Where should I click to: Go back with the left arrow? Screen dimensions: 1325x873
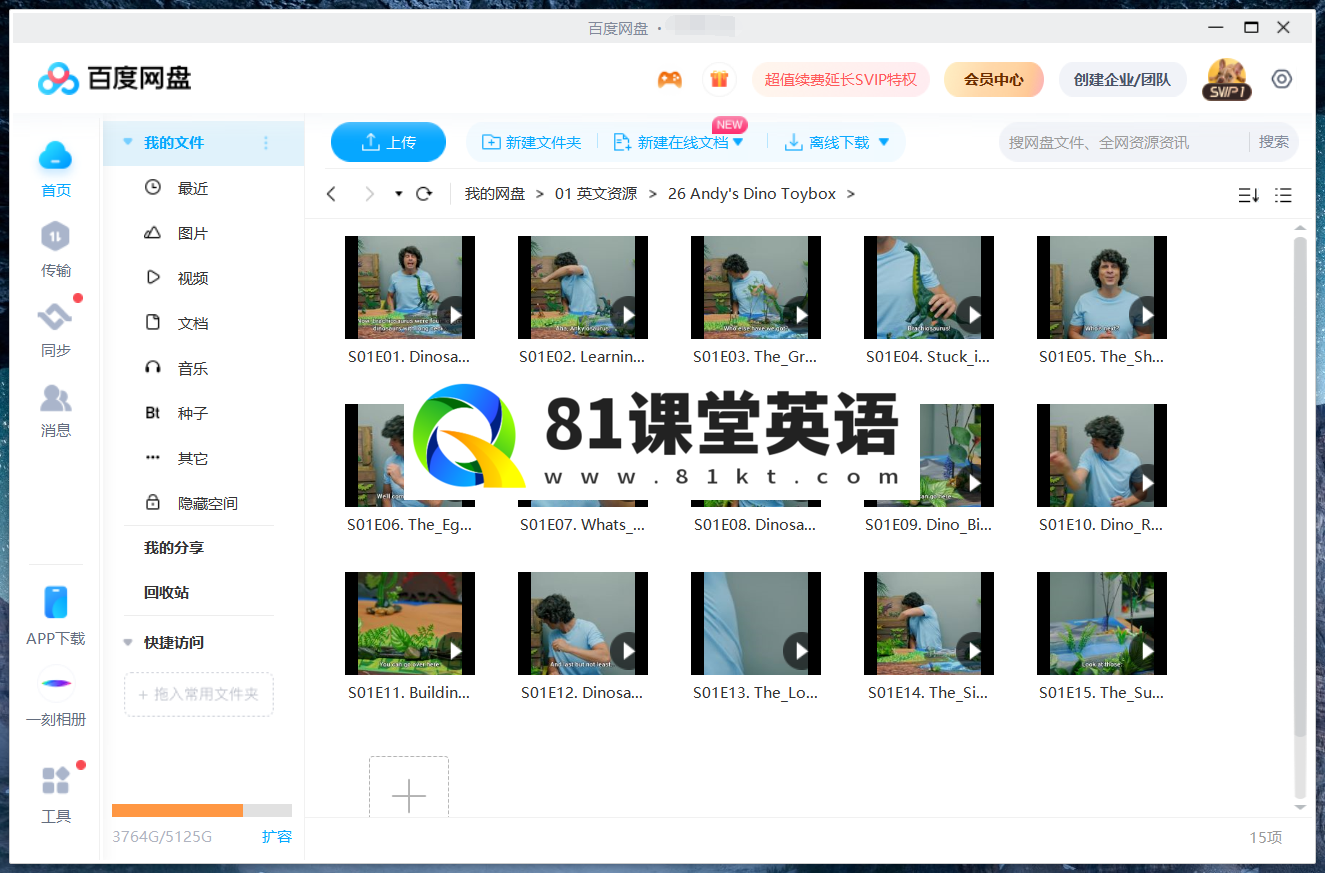tap(332, 194)
